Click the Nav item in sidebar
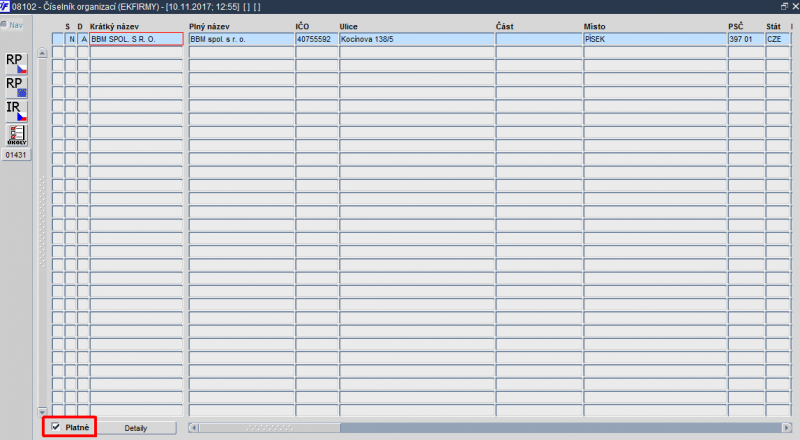This screenshot has height=440, width=800. click(12, 25)
